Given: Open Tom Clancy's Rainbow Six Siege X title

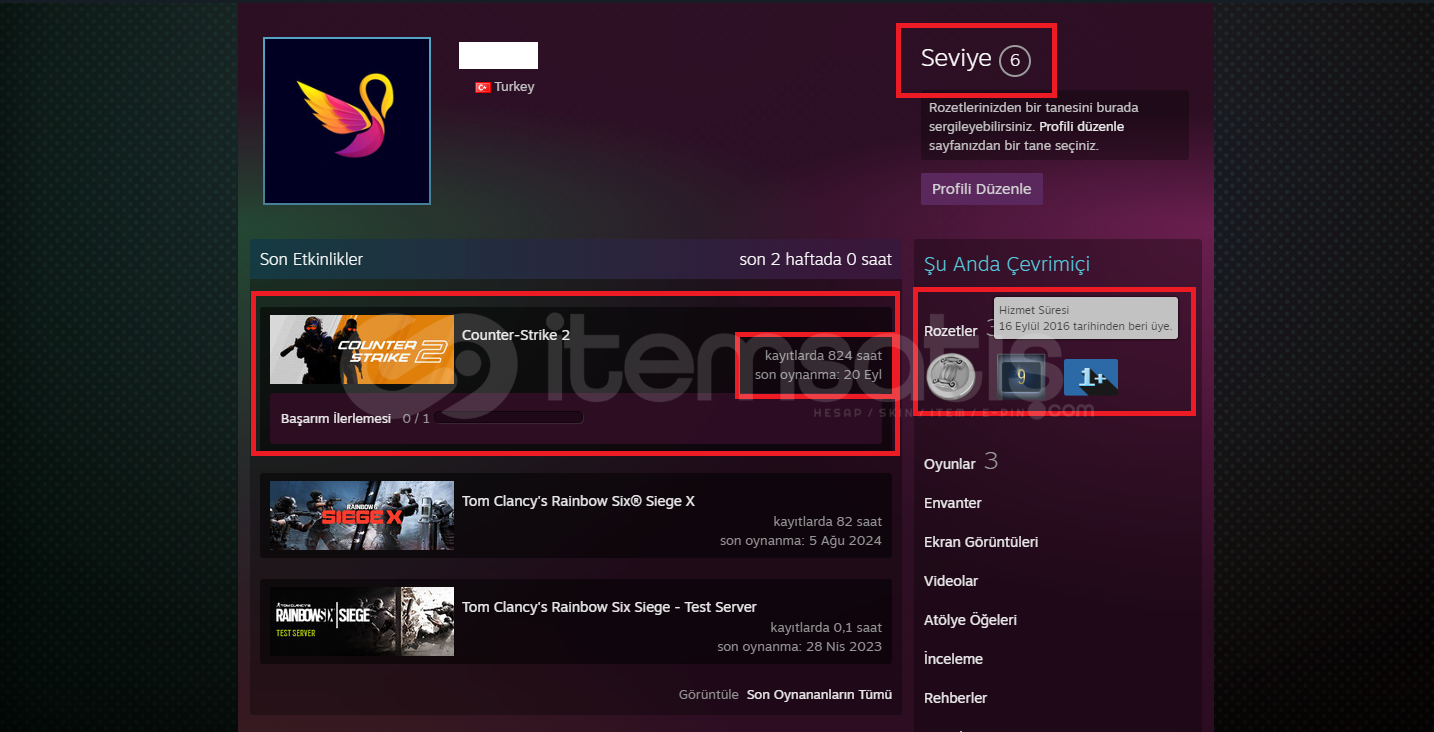Looking at the screenshot, I should 578,501.
